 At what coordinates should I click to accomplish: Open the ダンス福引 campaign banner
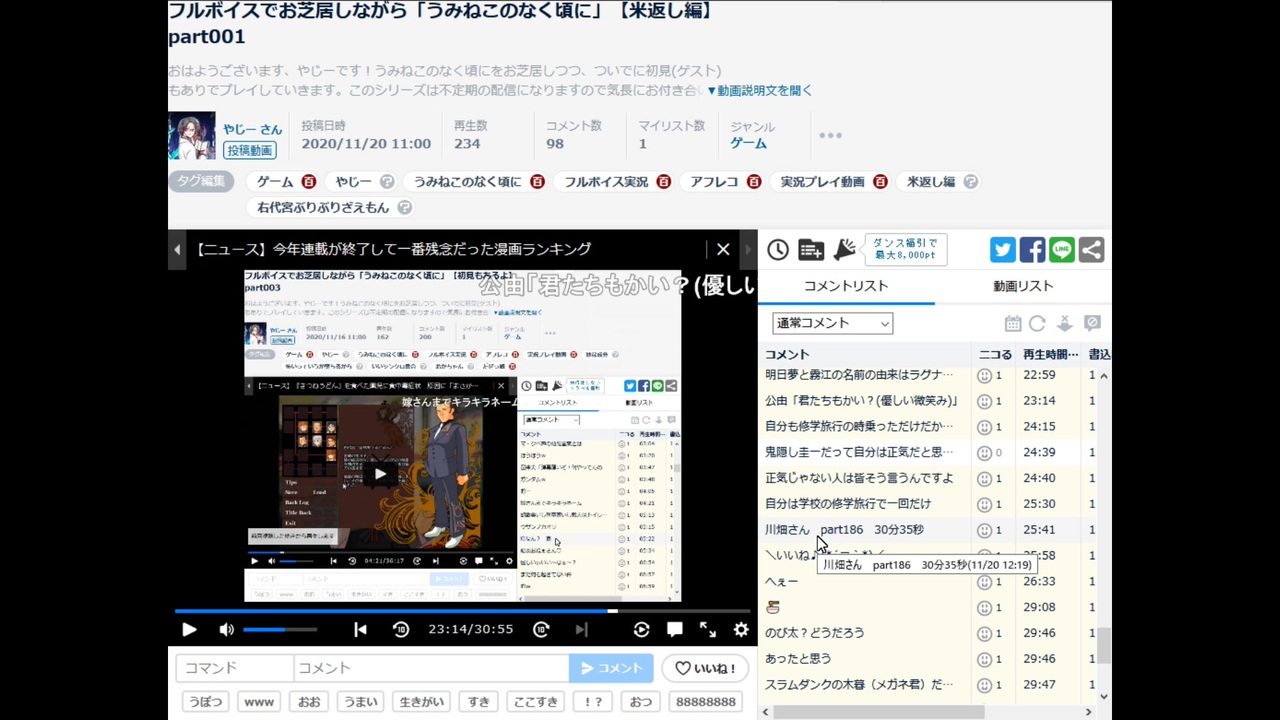point(905,249)
